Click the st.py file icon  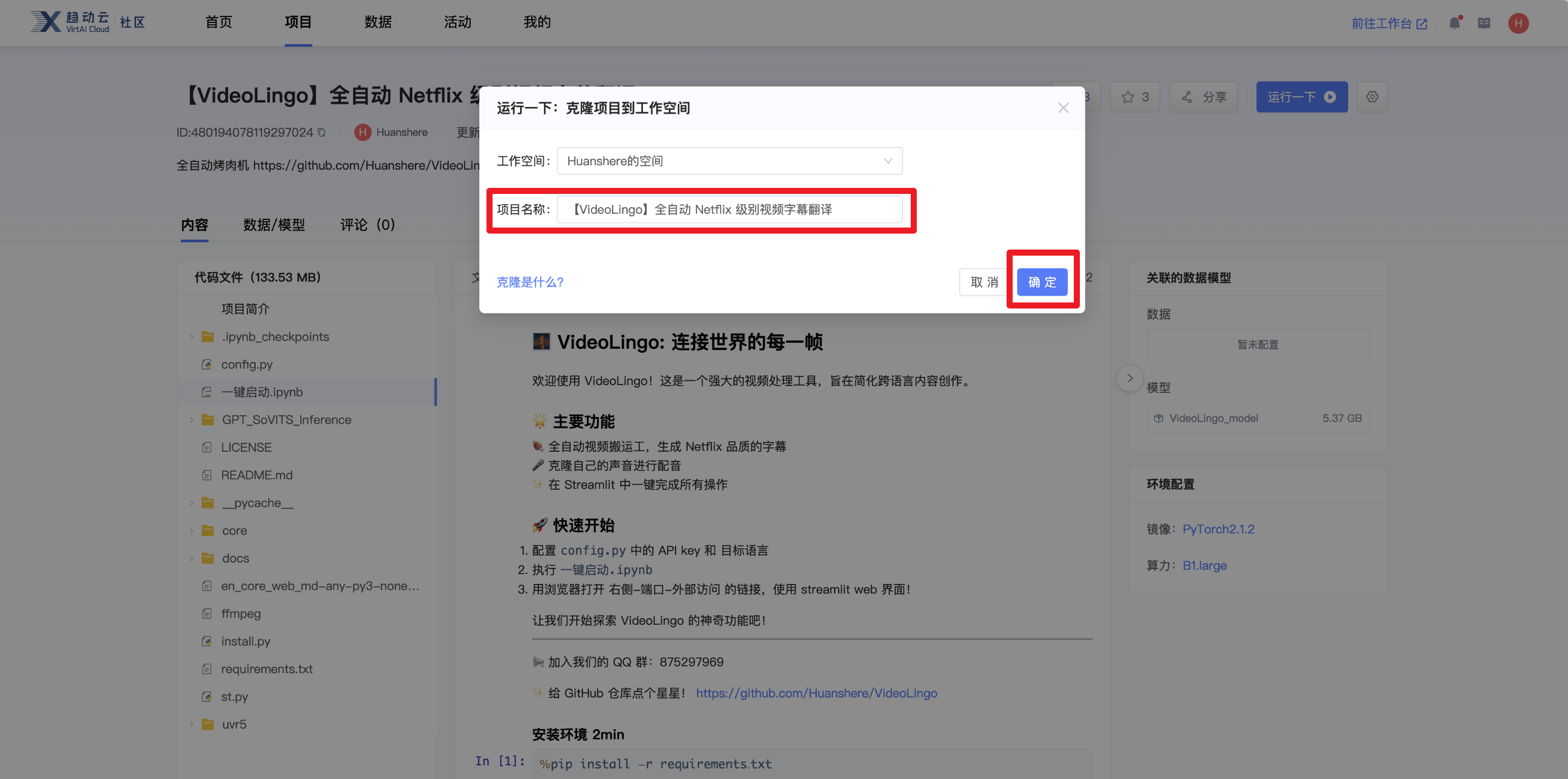tap(207, 696)
